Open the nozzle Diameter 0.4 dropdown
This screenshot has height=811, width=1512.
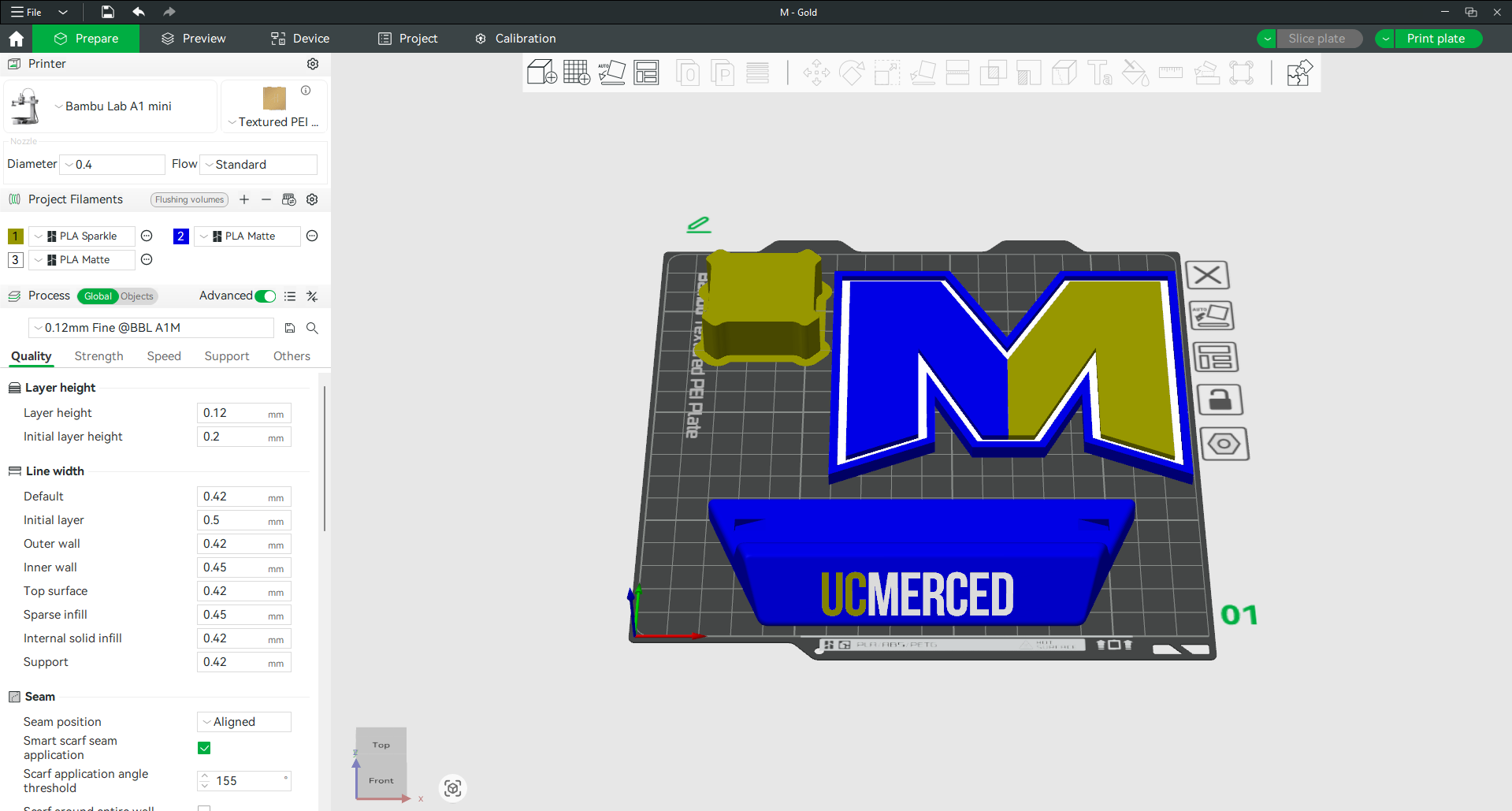click(x=112, y=165)
